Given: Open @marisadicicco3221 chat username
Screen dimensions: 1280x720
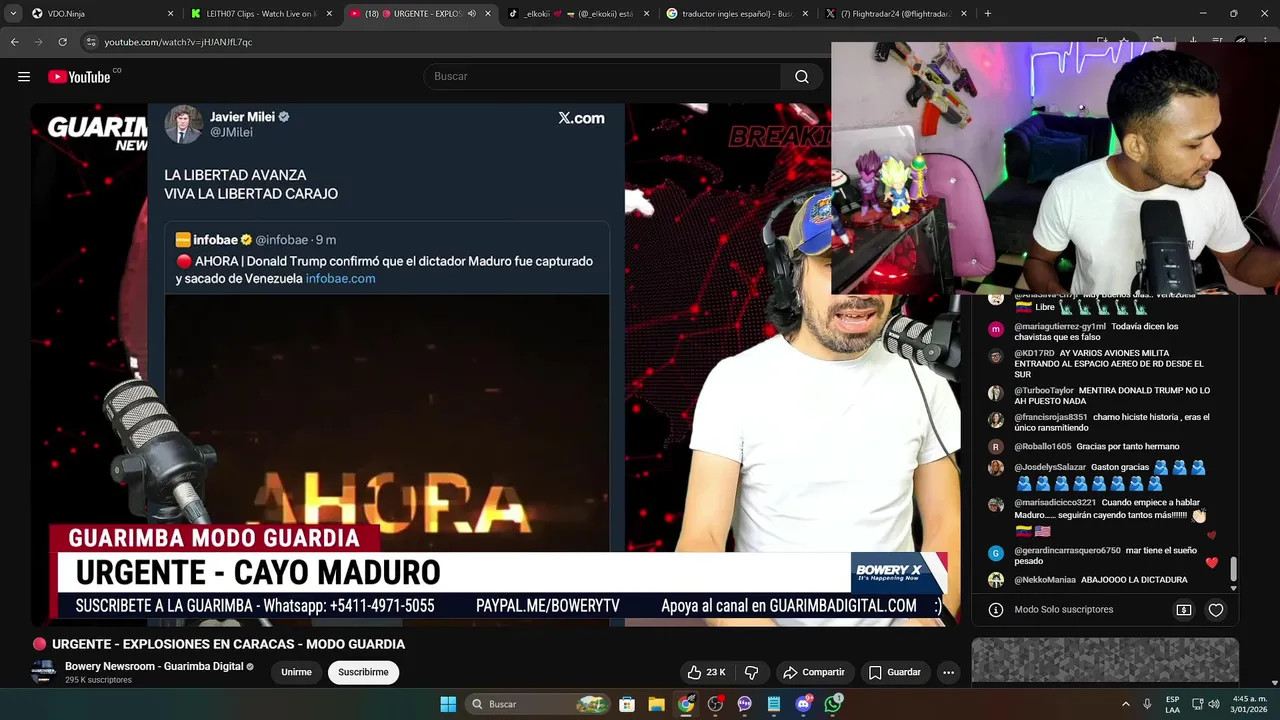Looking at the screenshot, I should coord(1055,503).
